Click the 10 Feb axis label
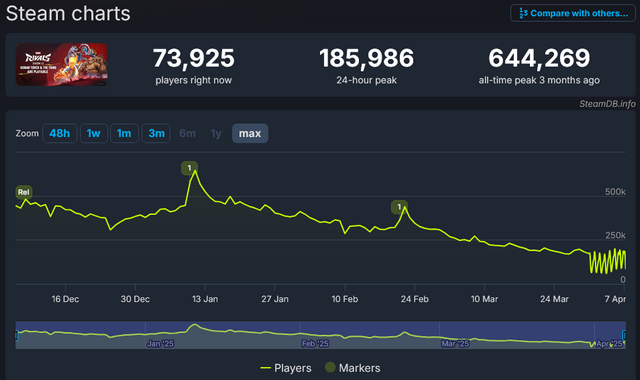 345,299
